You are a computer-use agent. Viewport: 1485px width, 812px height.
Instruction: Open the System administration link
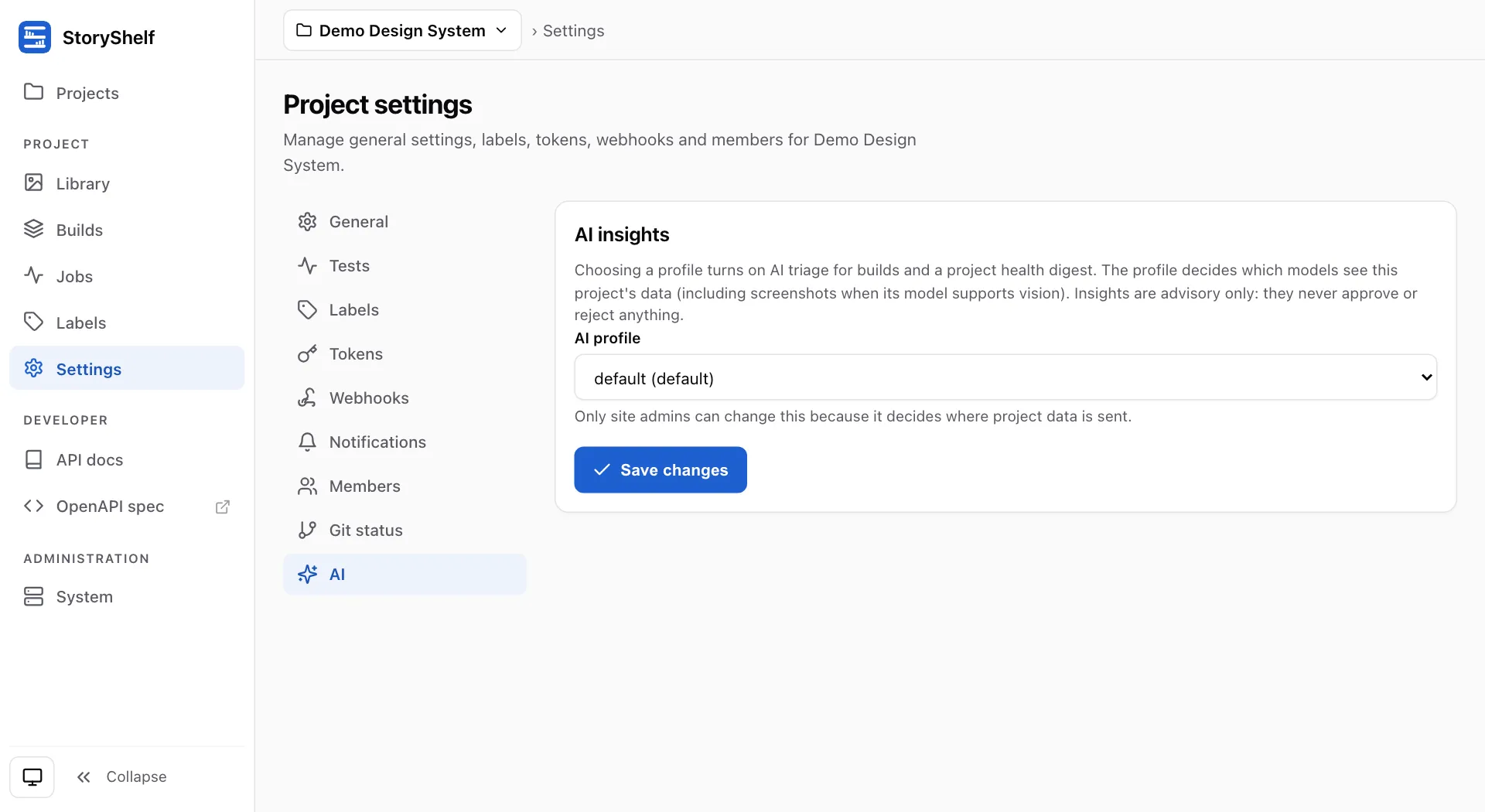(x=127, y=597)
